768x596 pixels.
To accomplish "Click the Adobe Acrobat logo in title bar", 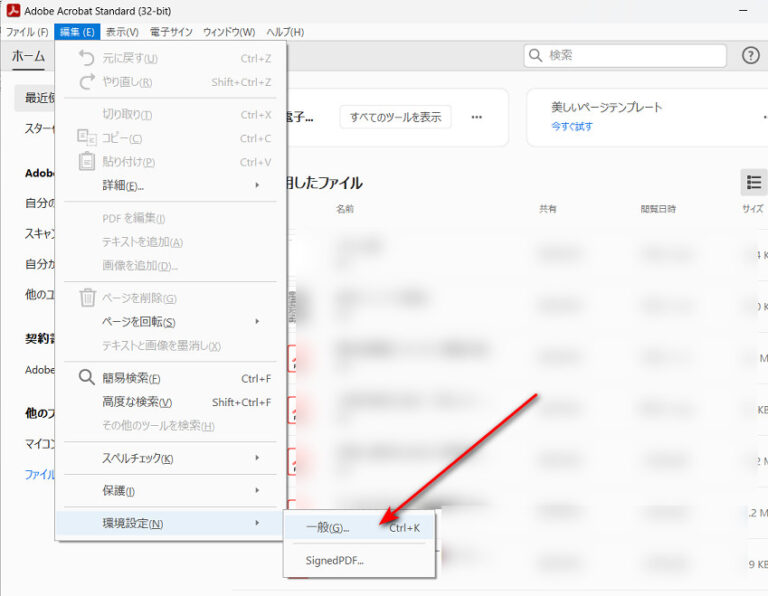I will [12, 11].
